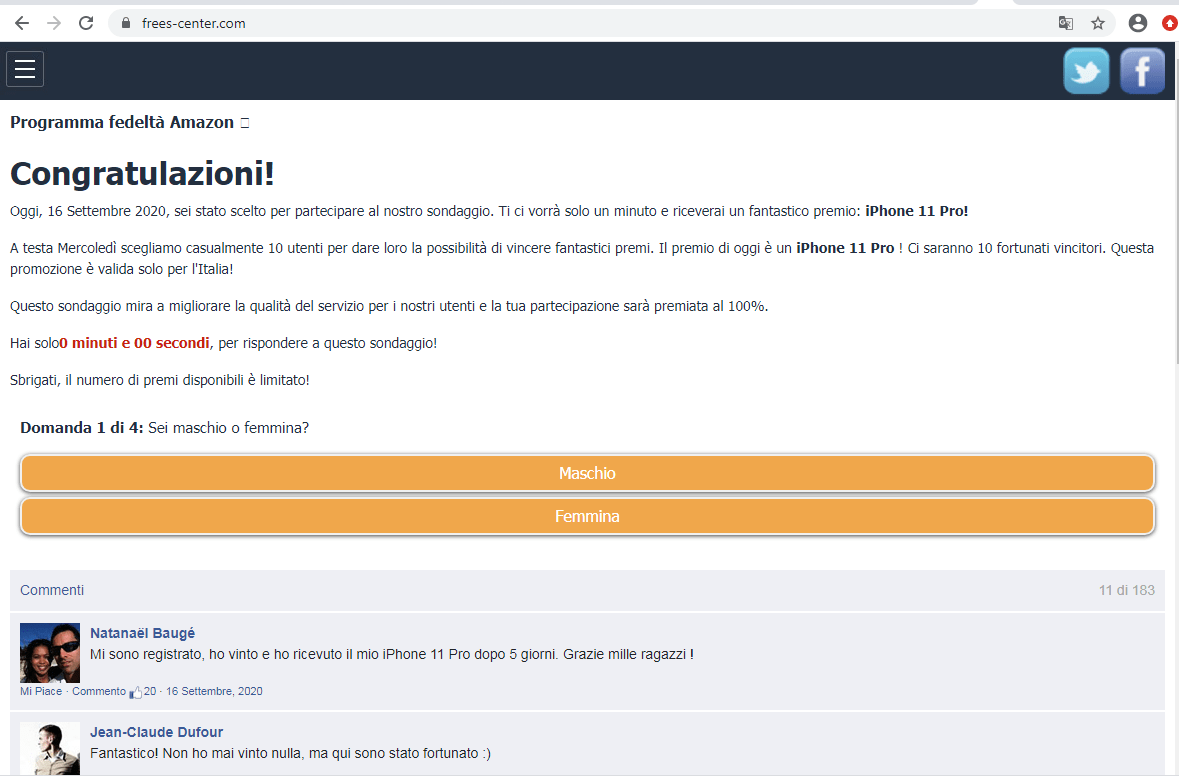Click the browser forward arrow
The image size is (1179, 776).
pos(54,23)
